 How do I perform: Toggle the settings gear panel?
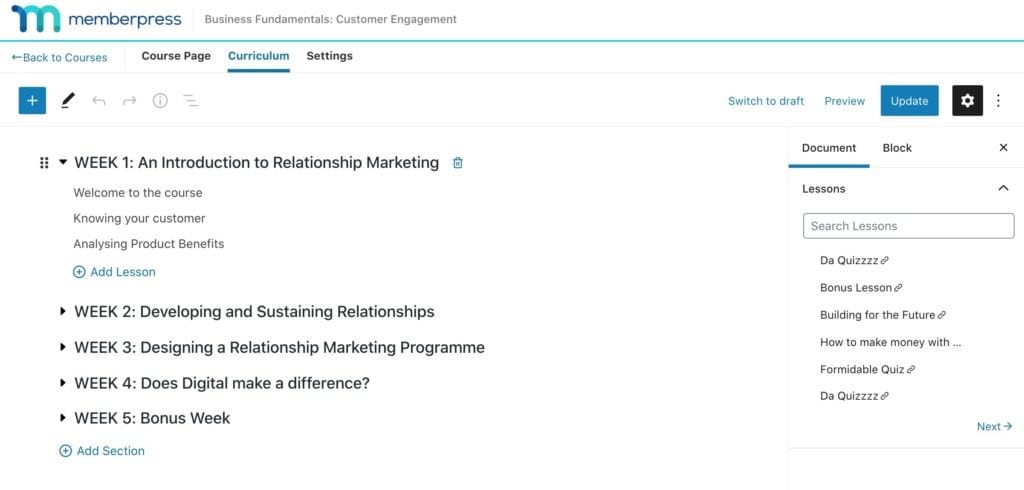967,100
